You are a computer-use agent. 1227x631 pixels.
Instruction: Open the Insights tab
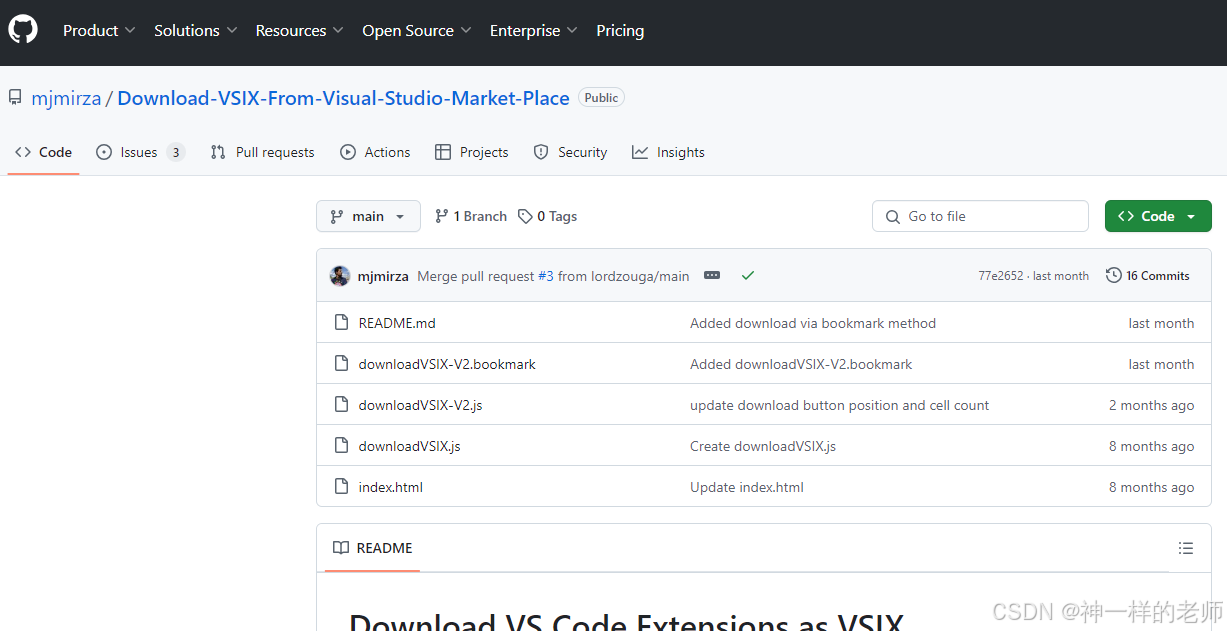coord(668,152)
